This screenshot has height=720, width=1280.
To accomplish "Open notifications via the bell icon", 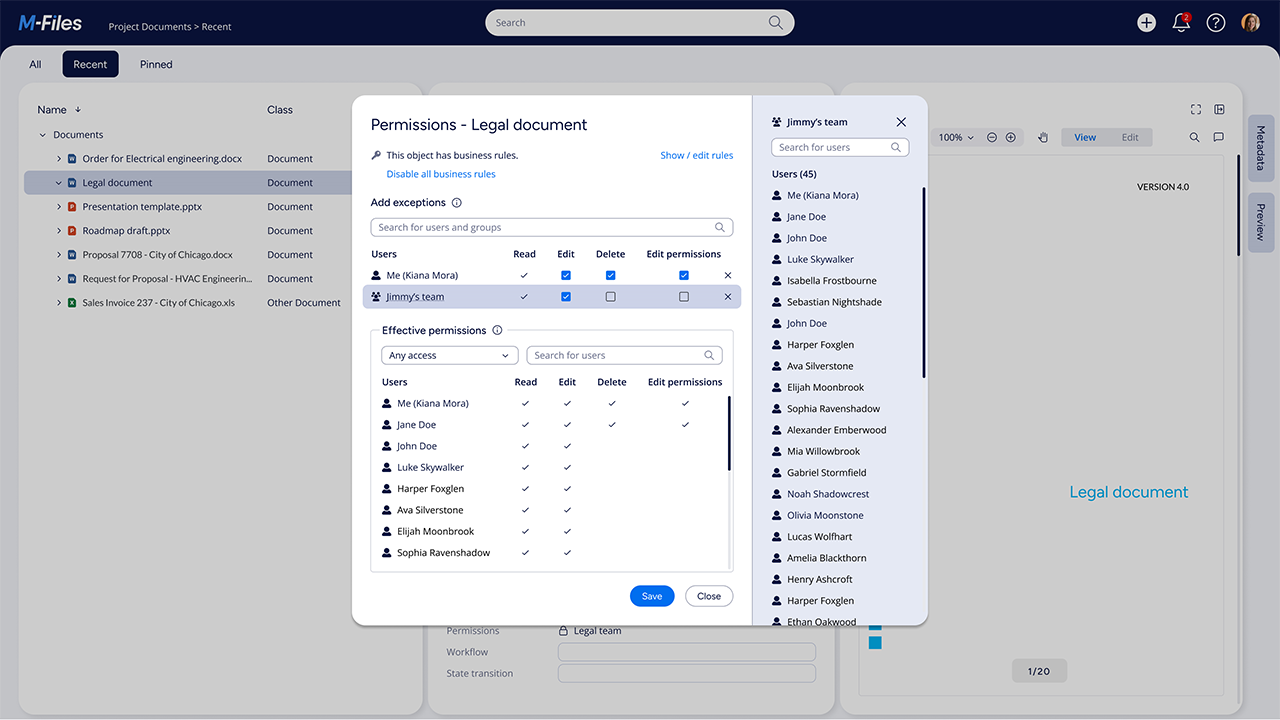I will tap(1180, 21).
